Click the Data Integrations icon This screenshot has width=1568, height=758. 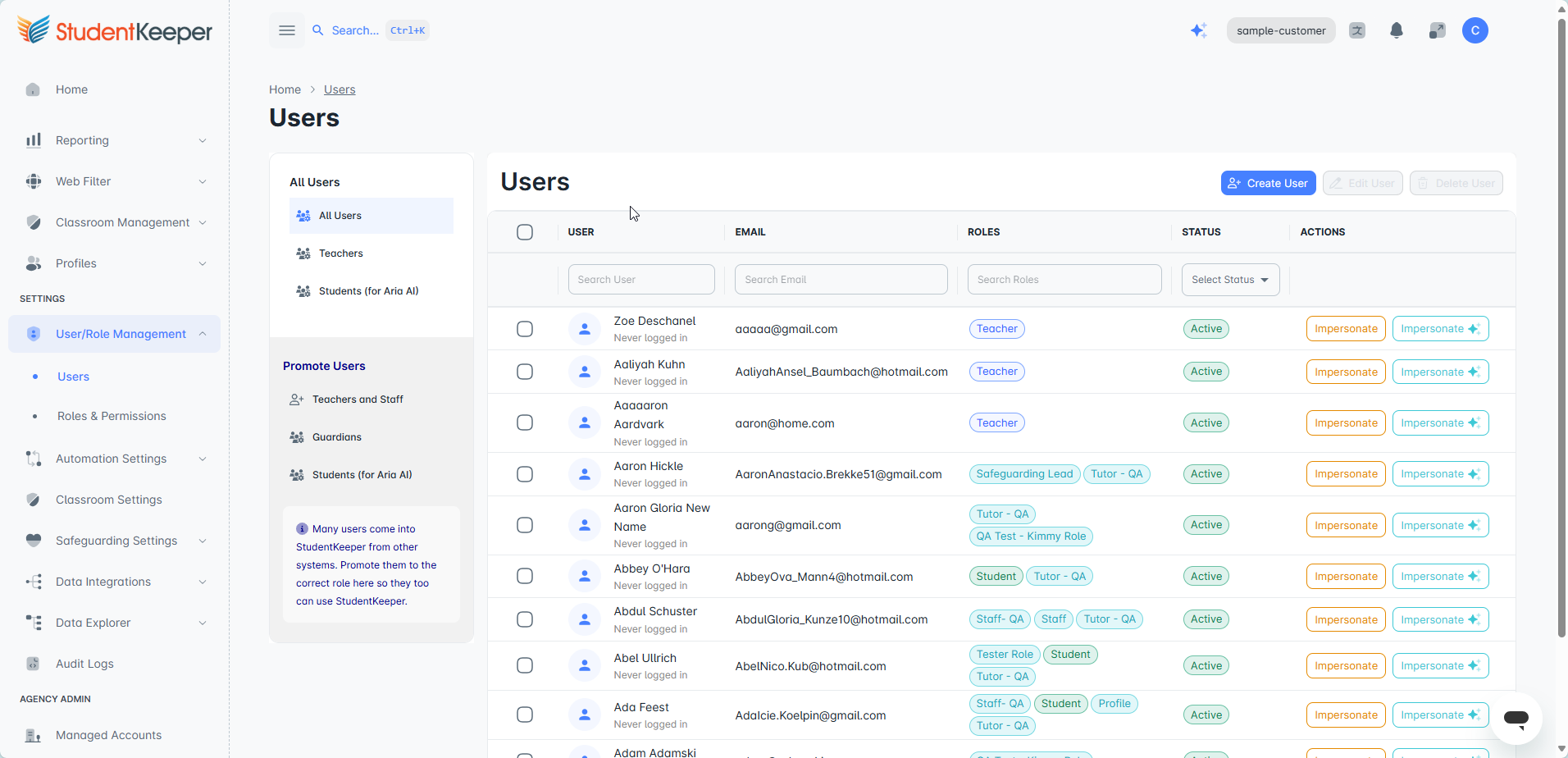pos(33,582)
